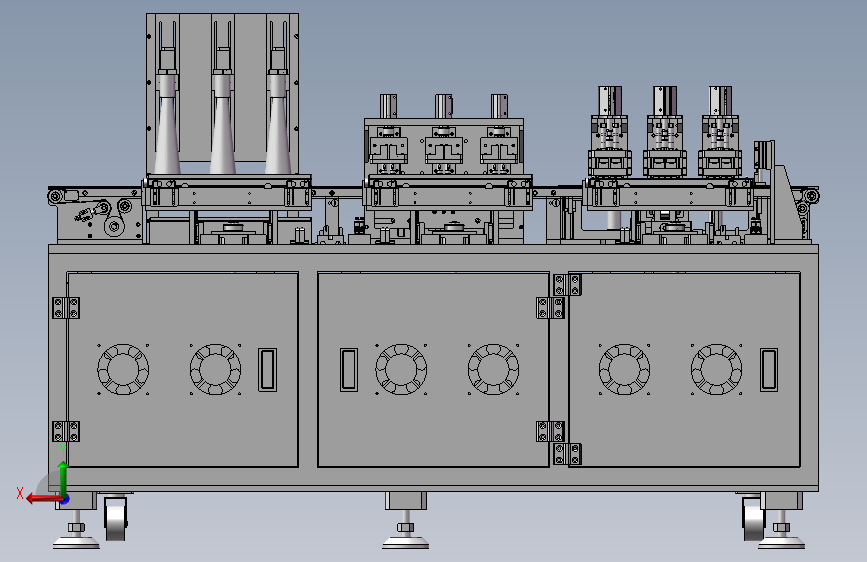Select the handle on the right cabinet door
Viewport: 867px width, 562px height.
tap(769, 370)
